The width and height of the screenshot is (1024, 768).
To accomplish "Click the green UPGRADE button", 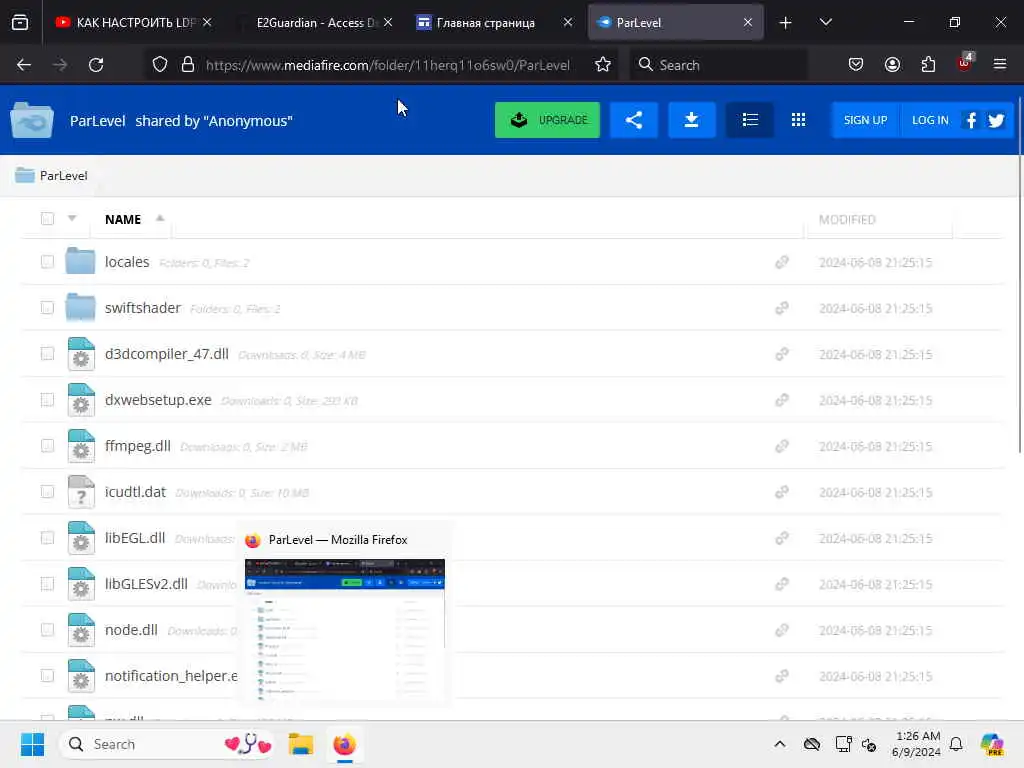I will point(547,120).
